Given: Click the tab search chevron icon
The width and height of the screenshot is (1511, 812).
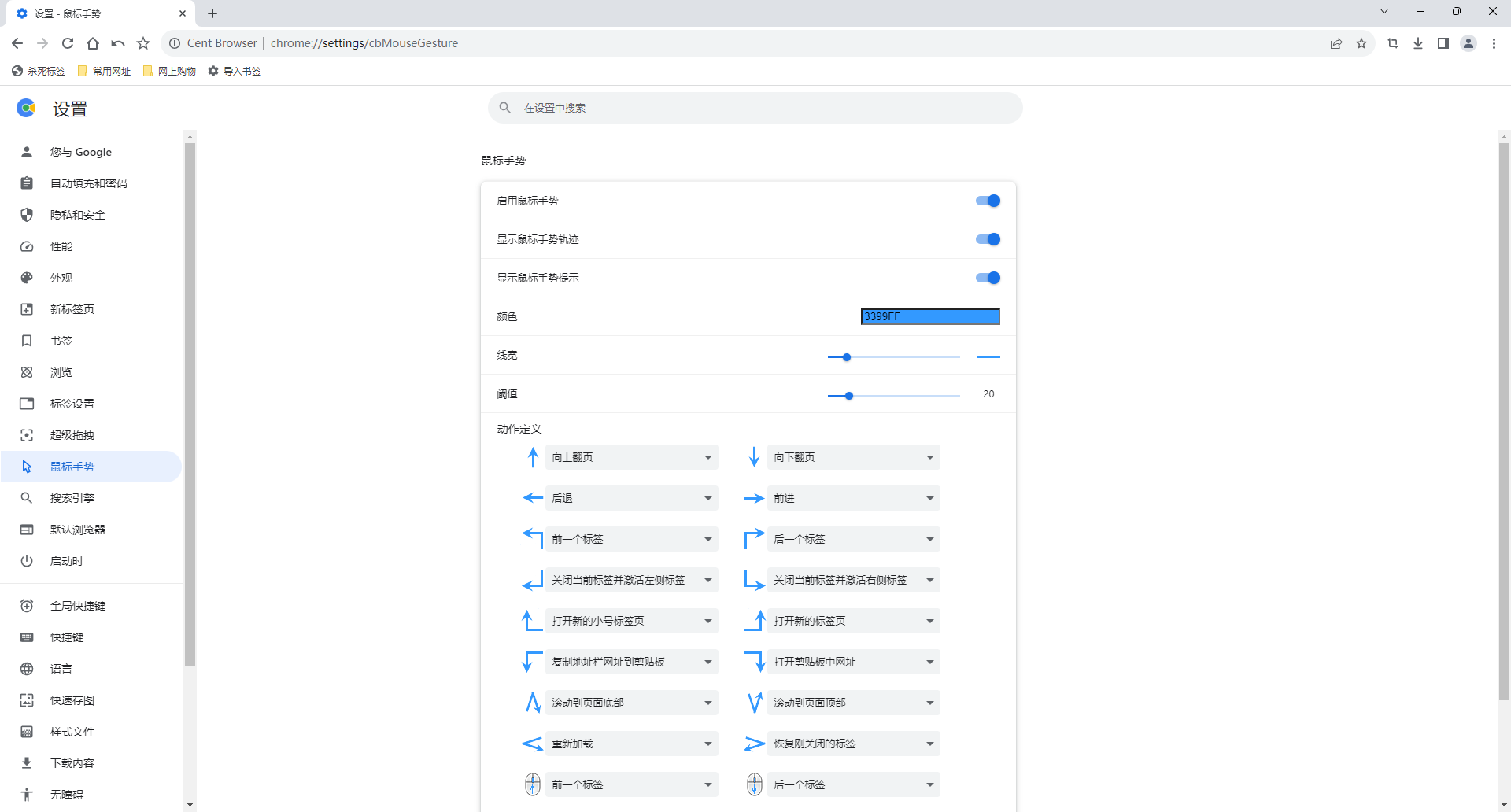Looking at the screenshot, I should click(x=1384, y=11).
